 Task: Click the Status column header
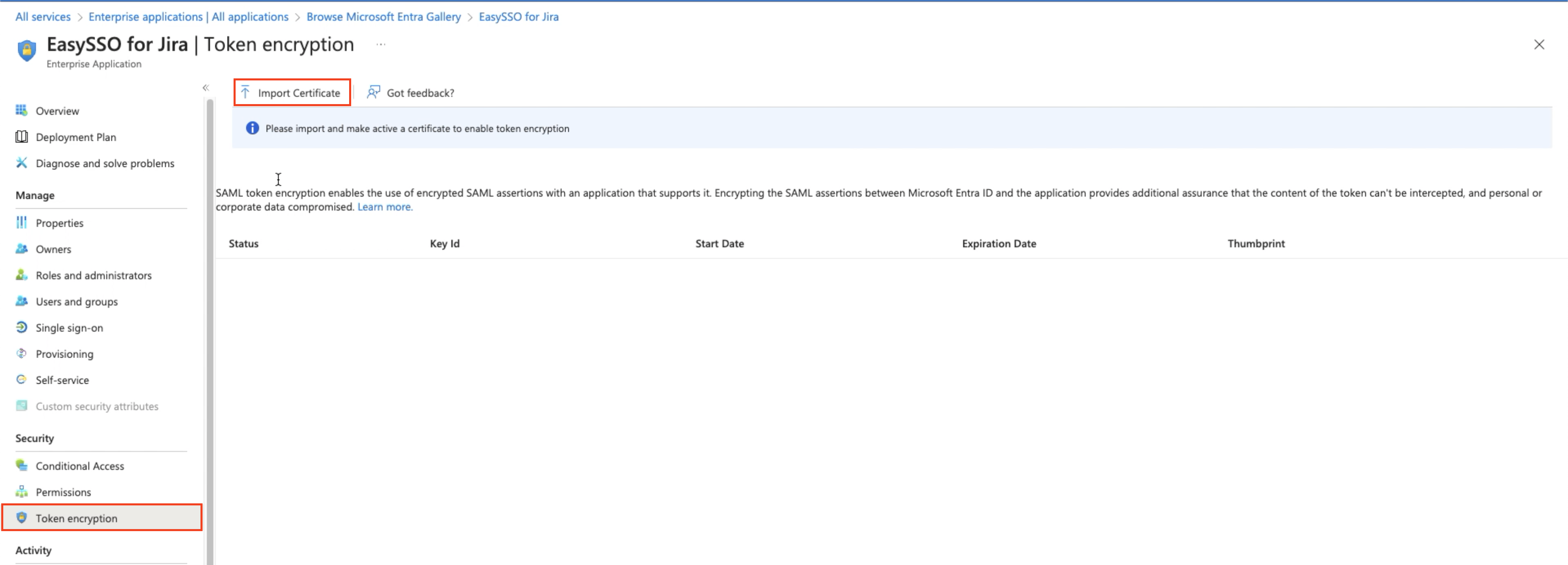(243, 244)
